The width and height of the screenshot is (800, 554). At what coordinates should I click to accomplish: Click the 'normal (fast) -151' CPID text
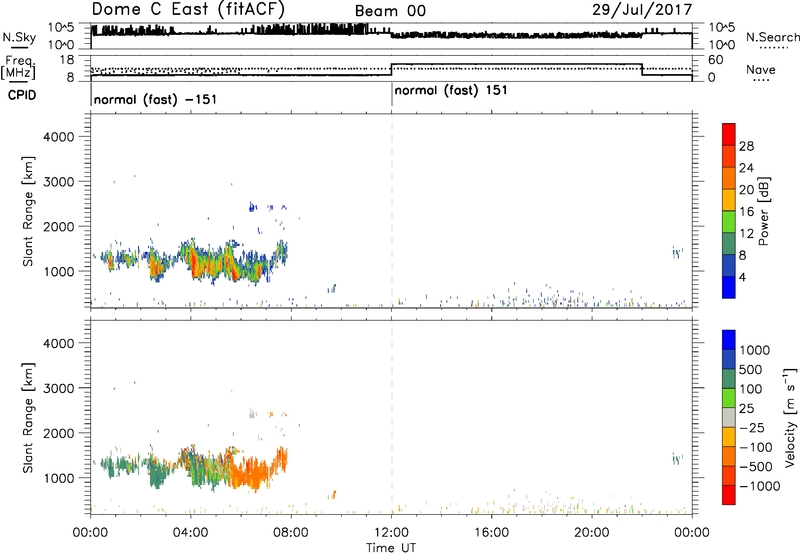[x=156, y=99]
